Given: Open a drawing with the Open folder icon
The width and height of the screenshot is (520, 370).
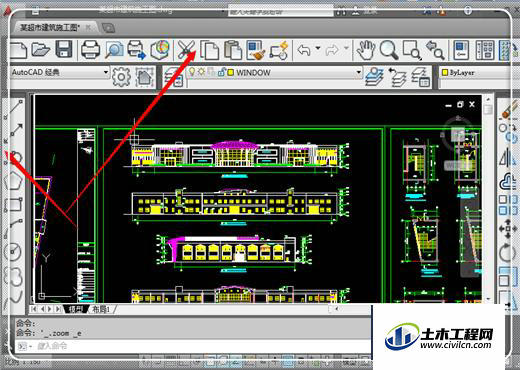Looking at the screenshot, I should 41,50.
